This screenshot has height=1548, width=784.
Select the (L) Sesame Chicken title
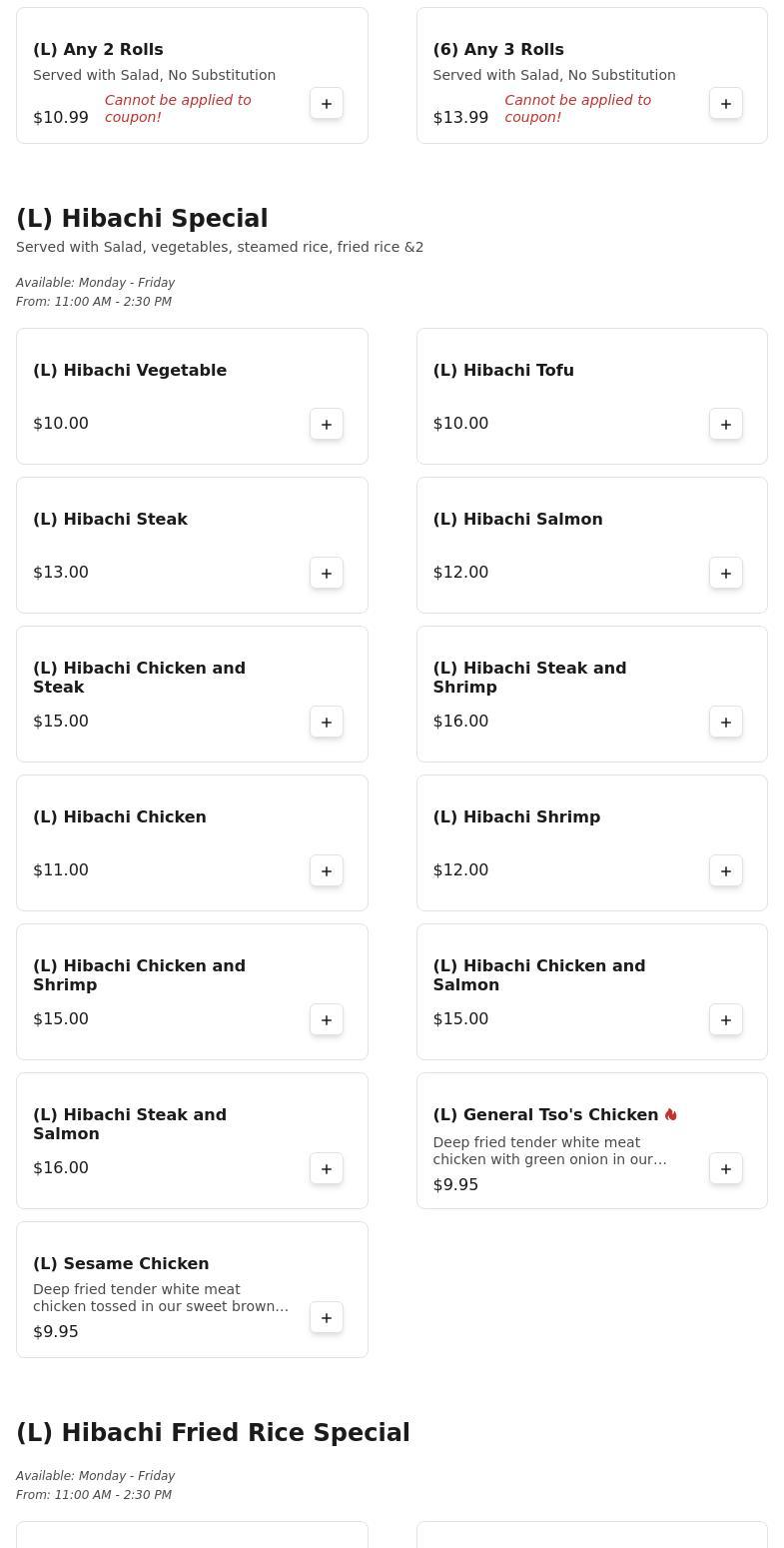point(121,1264)
